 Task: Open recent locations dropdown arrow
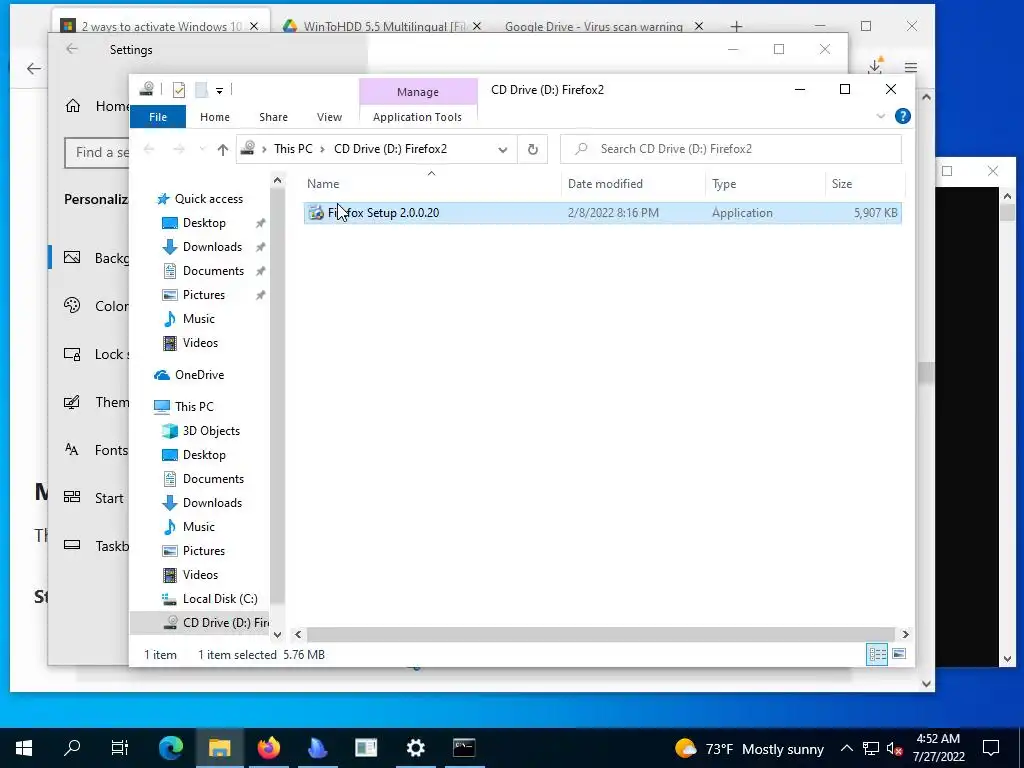tap(202, 150)
